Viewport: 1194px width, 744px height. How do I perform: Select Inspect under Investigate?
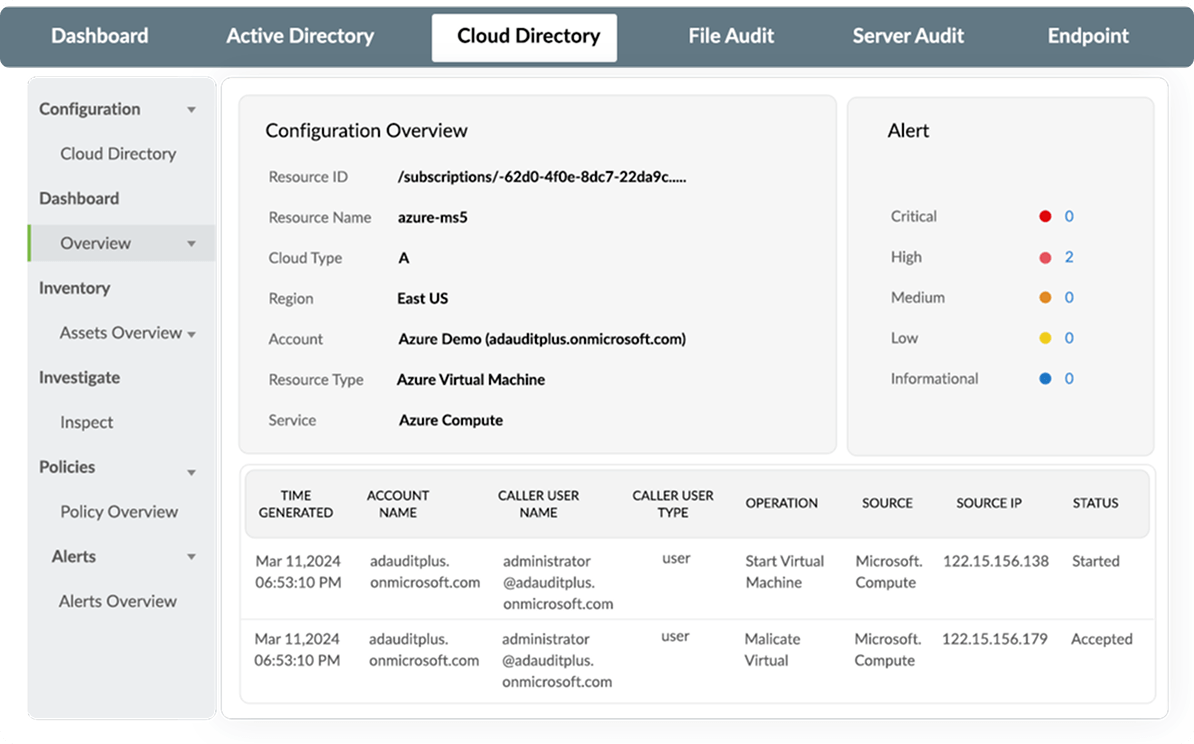pyautogui.click(x=86, y=422)
